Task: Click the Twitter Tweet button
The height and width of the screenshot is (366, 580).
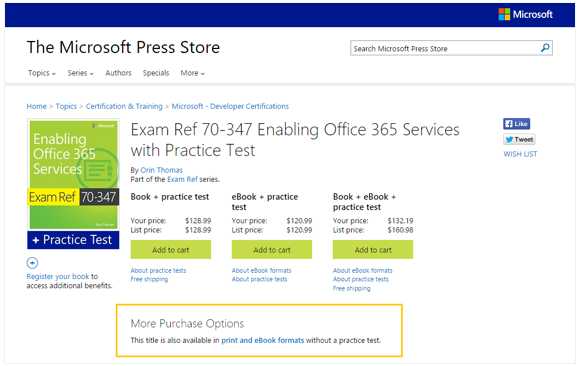Action: (519, 139)
